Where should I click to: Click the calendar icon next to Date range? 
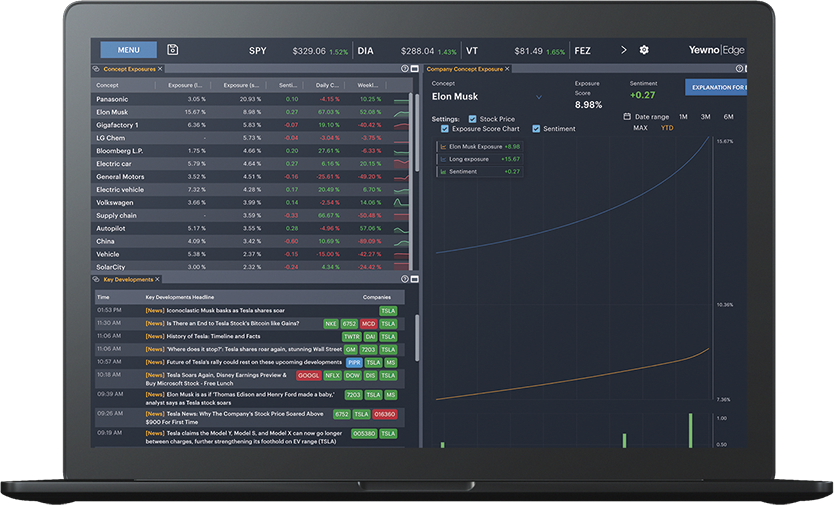[x=627, y=116]
